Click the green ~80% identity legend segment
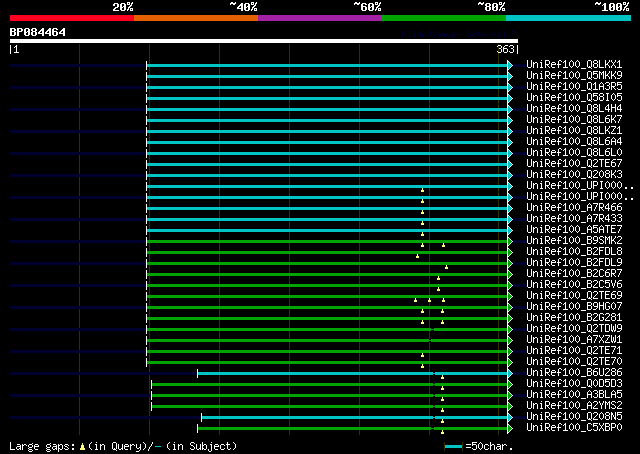The width and height of the screenshot is (640, 454). (x=444, y=18)
